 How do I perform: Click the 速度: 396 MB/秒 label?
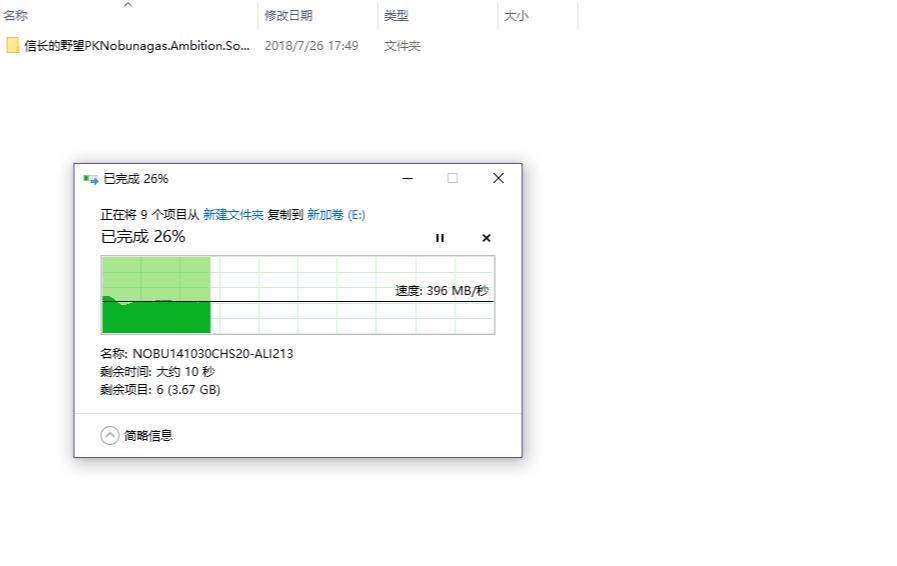click(442, 291)
